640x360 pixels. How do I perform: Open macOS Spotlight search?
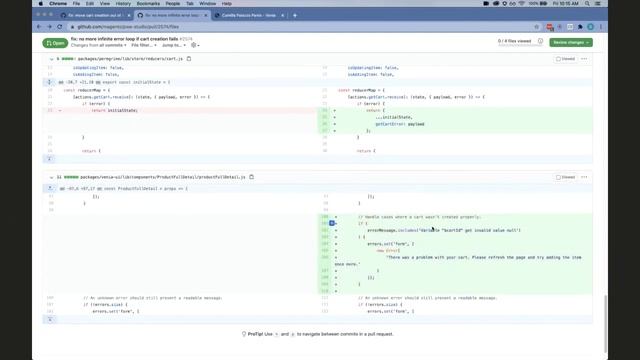coord(587,4)
